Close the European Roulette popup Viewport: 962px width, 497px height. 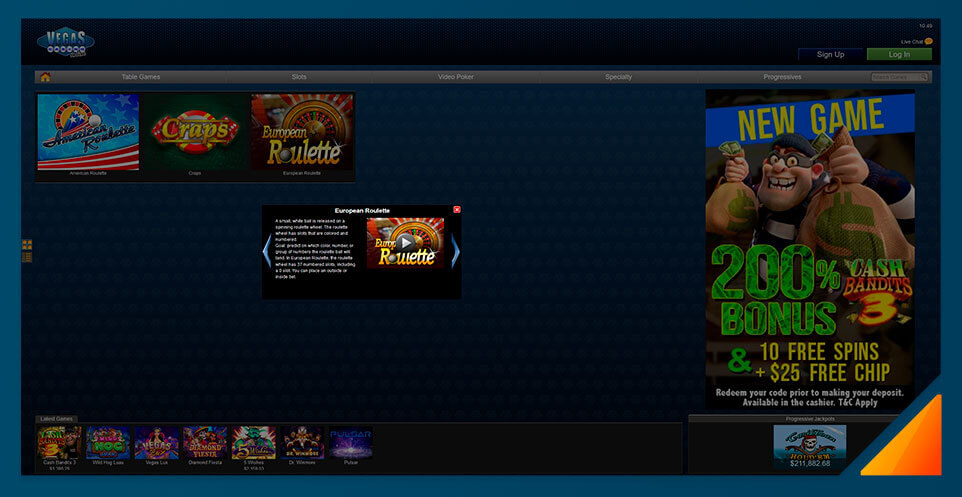click(457, 210)
